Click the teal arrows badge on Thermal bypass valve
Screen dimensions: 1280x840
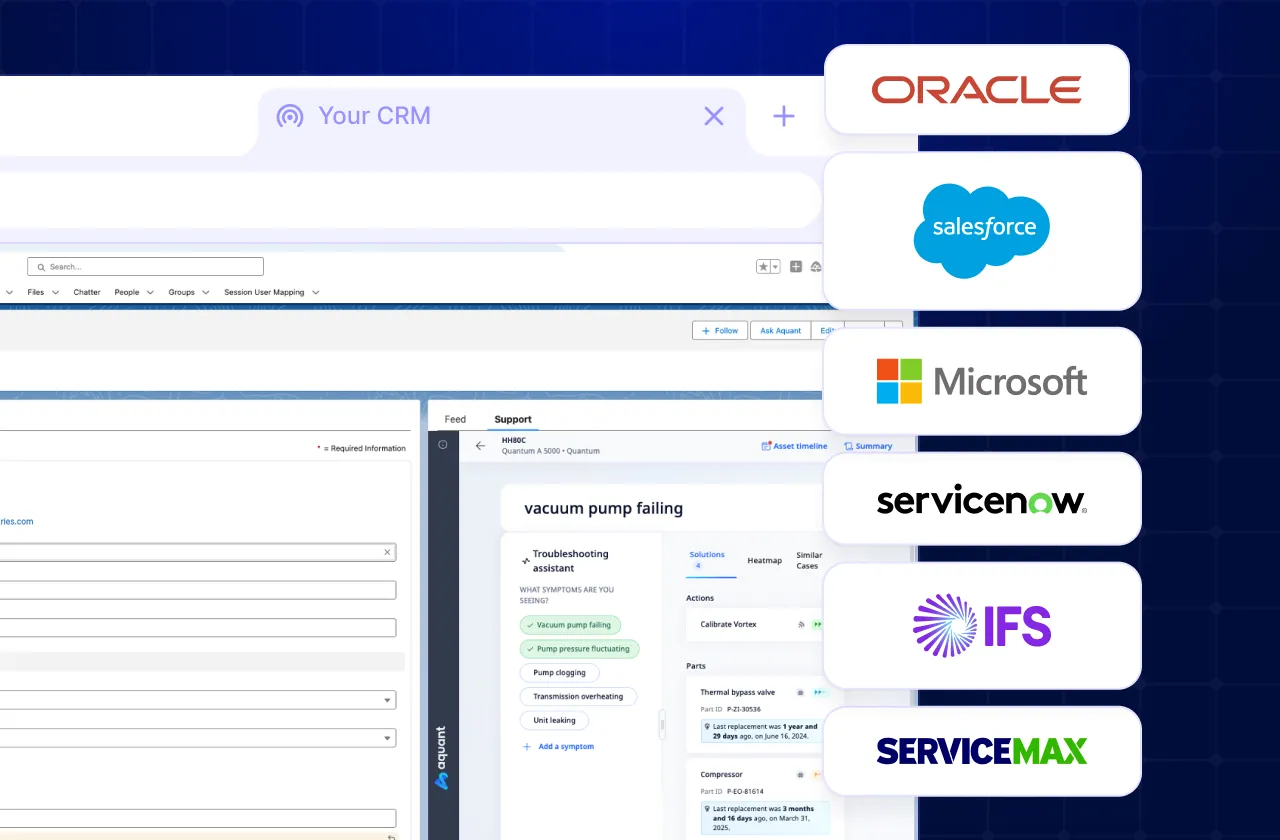click(820, 692)
